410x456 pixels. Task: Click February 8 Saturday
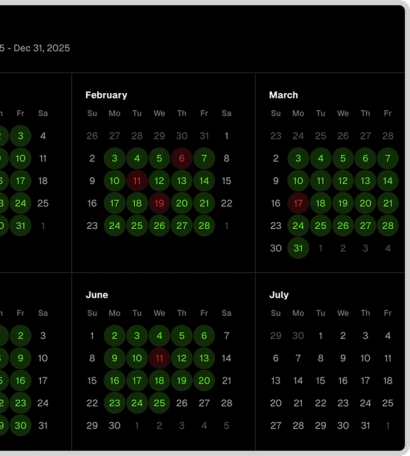226,158
